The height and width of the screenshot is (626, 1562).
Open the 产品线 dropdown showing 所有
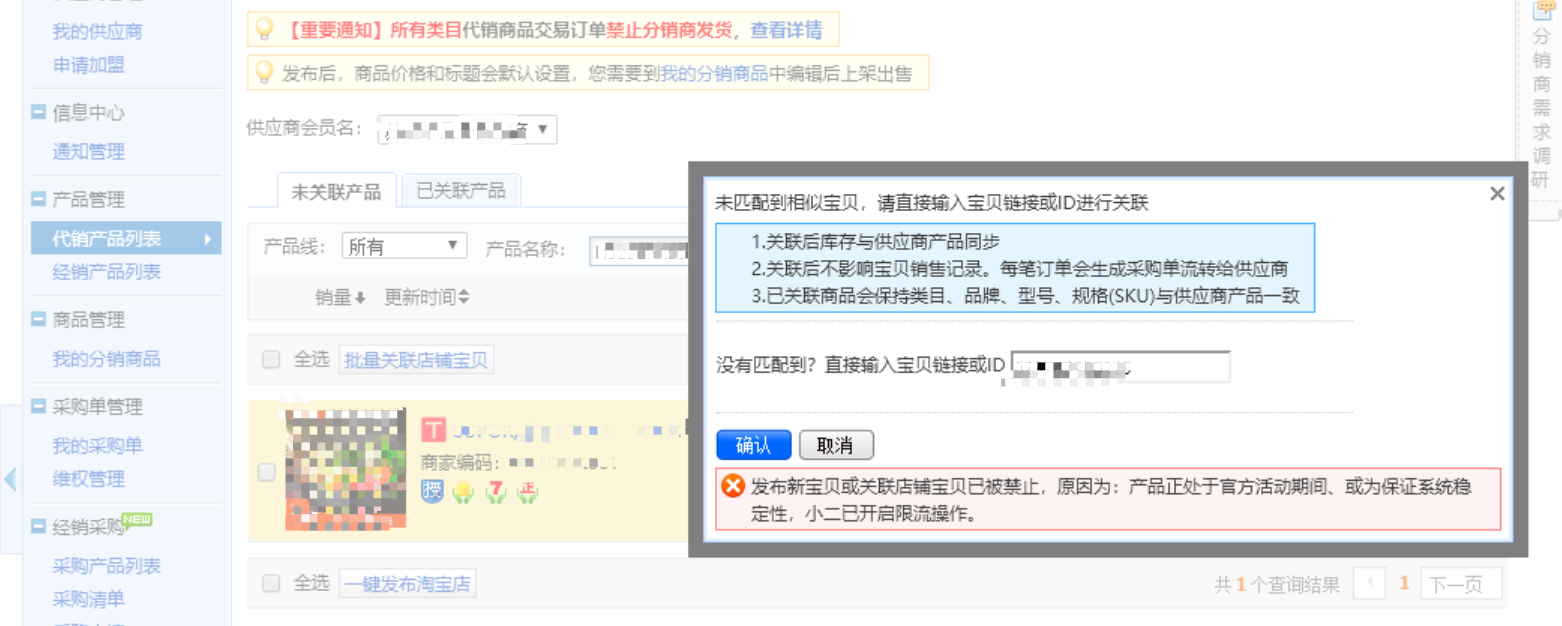pyautogui.click(x=404, y=247)
